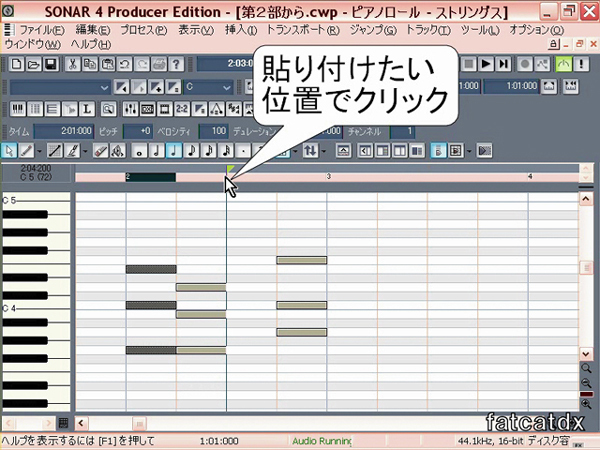The height and width of the screenshot is (450, 600).
Task: Click the タイム field showing 2:01:000
Action: tap(64, 131)
